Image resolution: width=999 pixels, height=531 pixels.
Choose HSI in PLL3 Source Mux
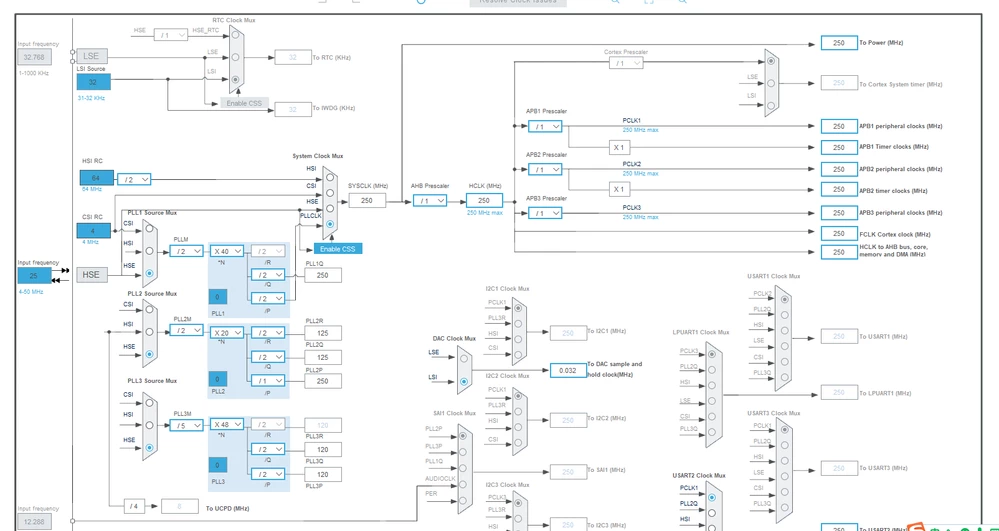149,425
